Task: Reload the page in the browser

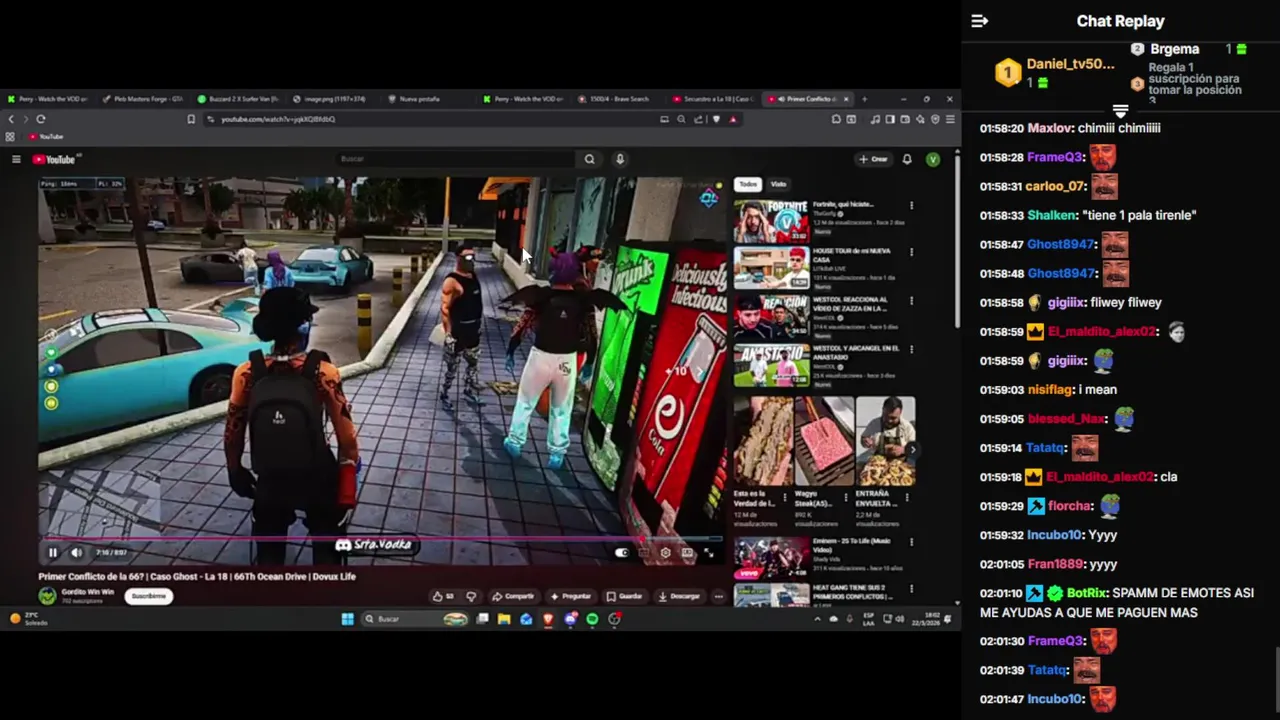Action: point(41,119)
